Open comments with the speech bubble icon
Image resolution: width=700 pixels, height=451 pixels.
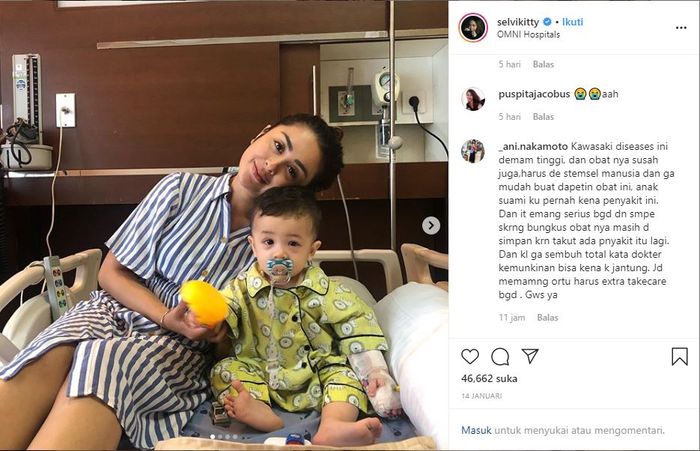tap(500, 356)
